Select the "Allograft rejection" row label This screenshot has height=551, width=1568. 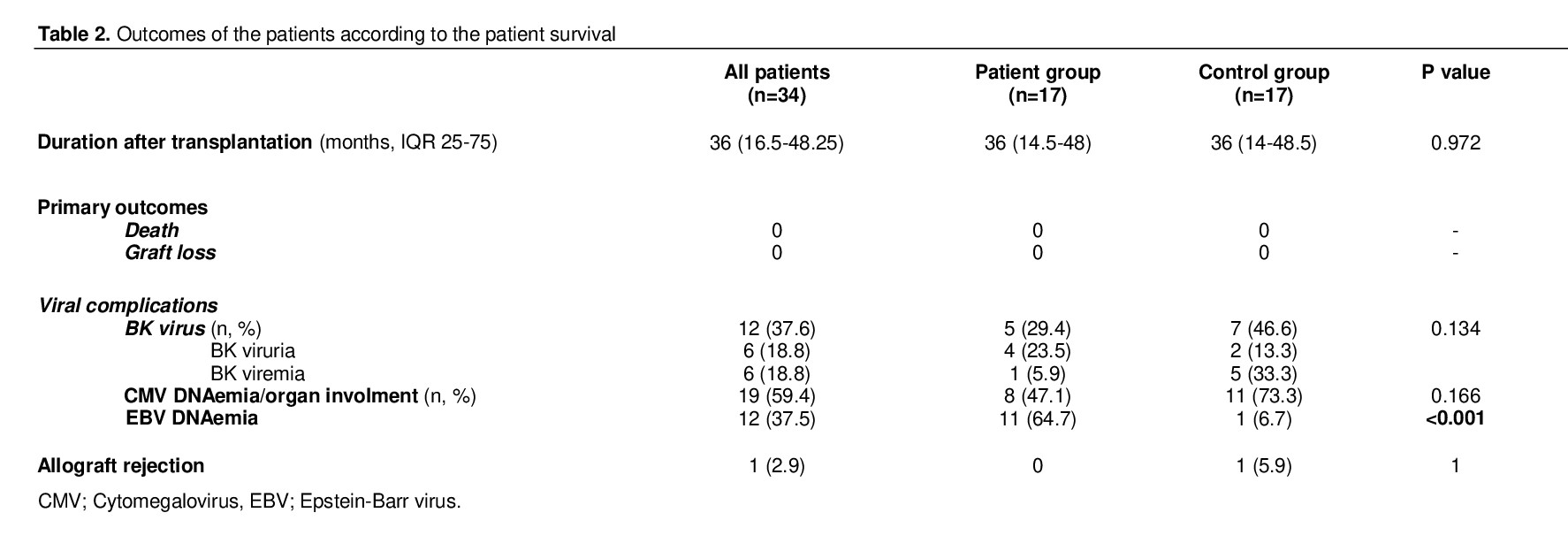(121, 466)
